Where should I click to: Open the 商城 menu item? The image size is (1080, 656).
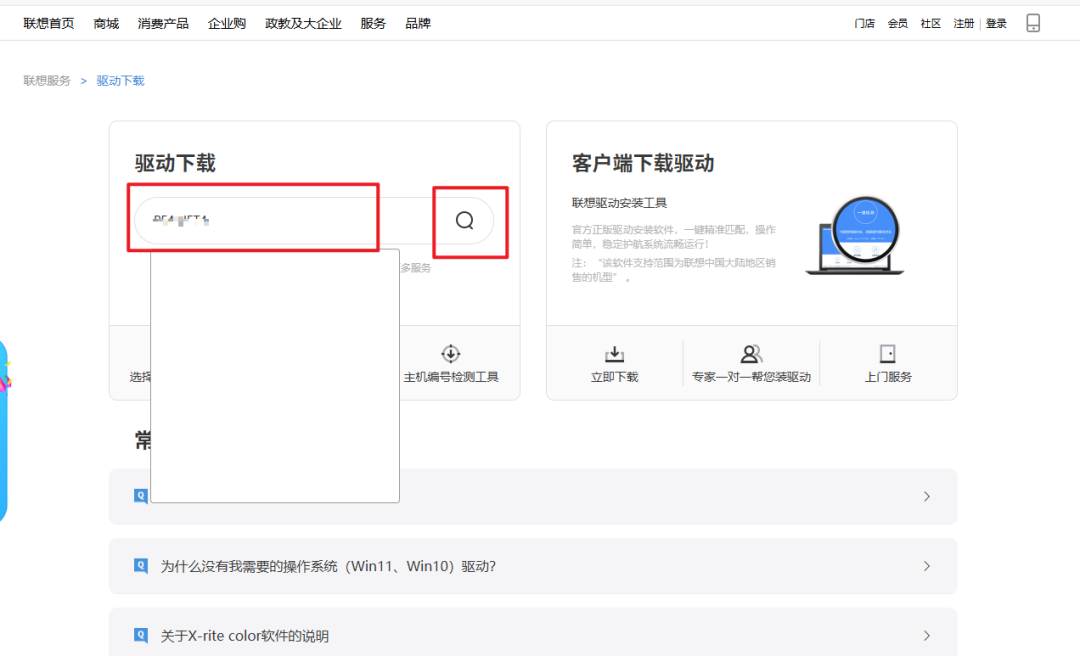[x=106, y=23]
